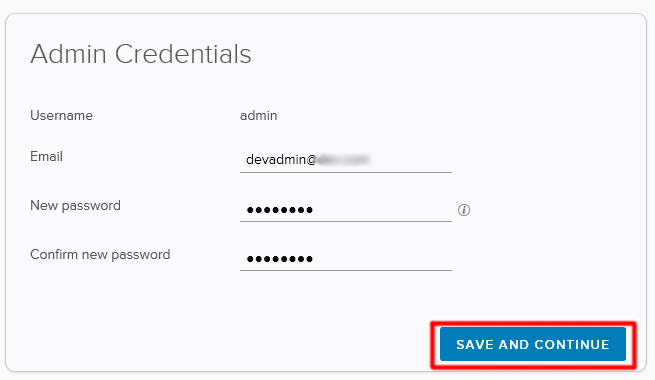The width and height of the screenshot is (655, 380).
Task: Click empty space after Confirm password dots
Action: tap(382, 259)
